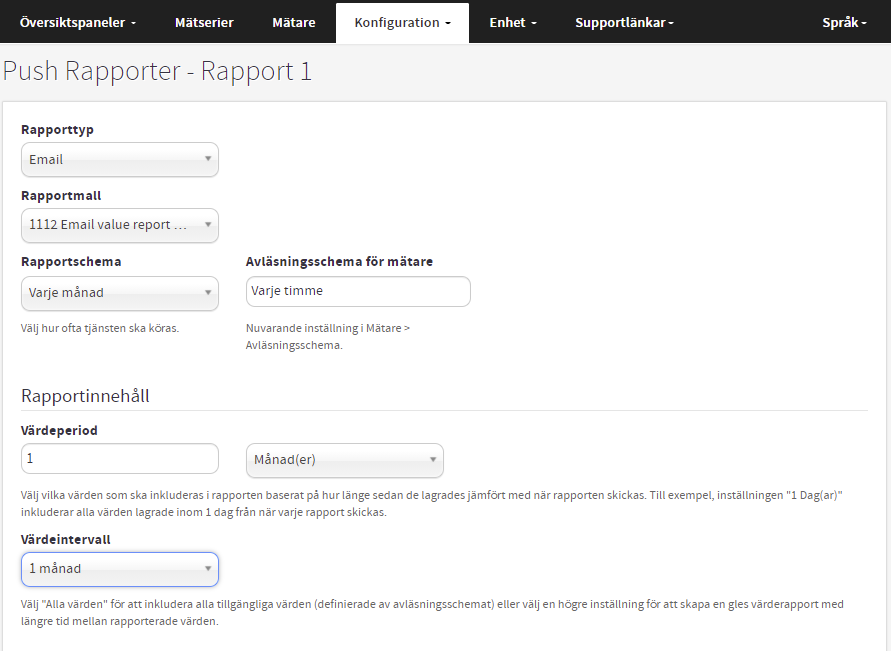Screen dimensions: 891x651
Task: Open the Mätare page
Action: pos(293,22)
